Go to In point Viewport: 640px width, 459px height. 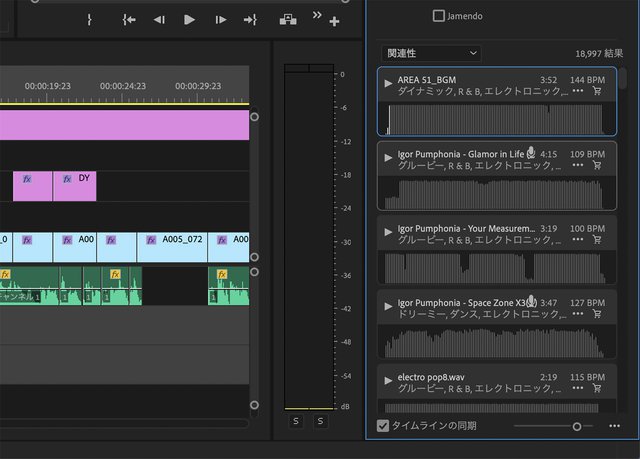click(128, 19)
